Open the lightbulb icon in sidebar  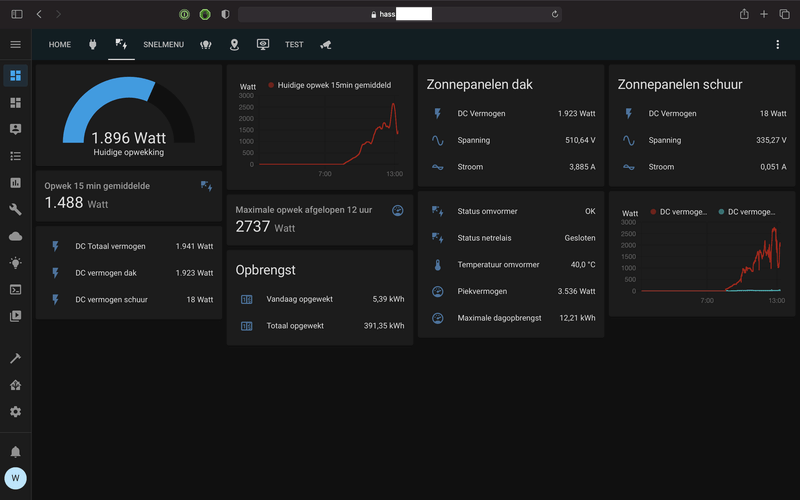(15, 263)
